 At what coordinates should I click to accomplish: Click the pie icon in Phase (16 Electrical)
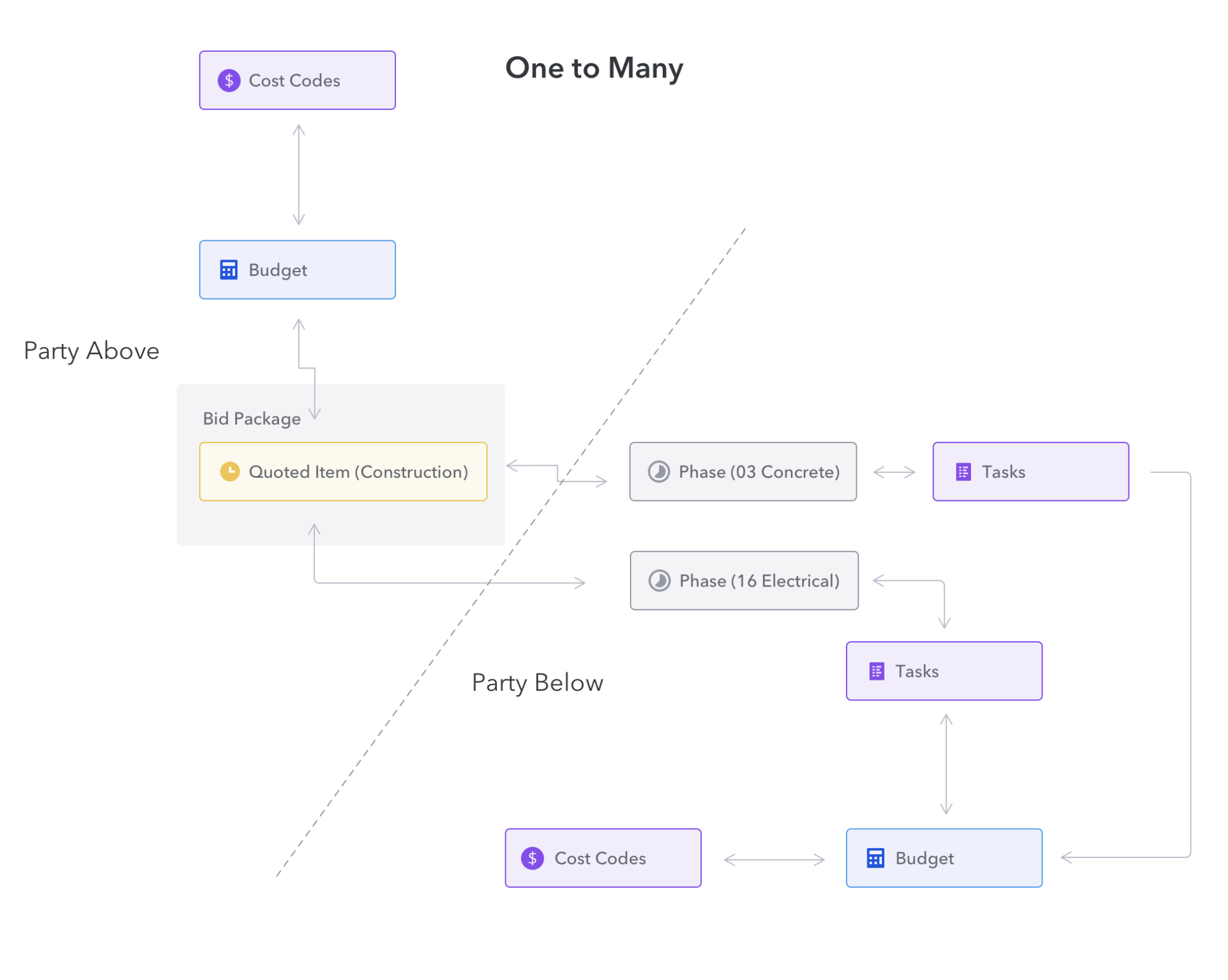tap(659, 581)
